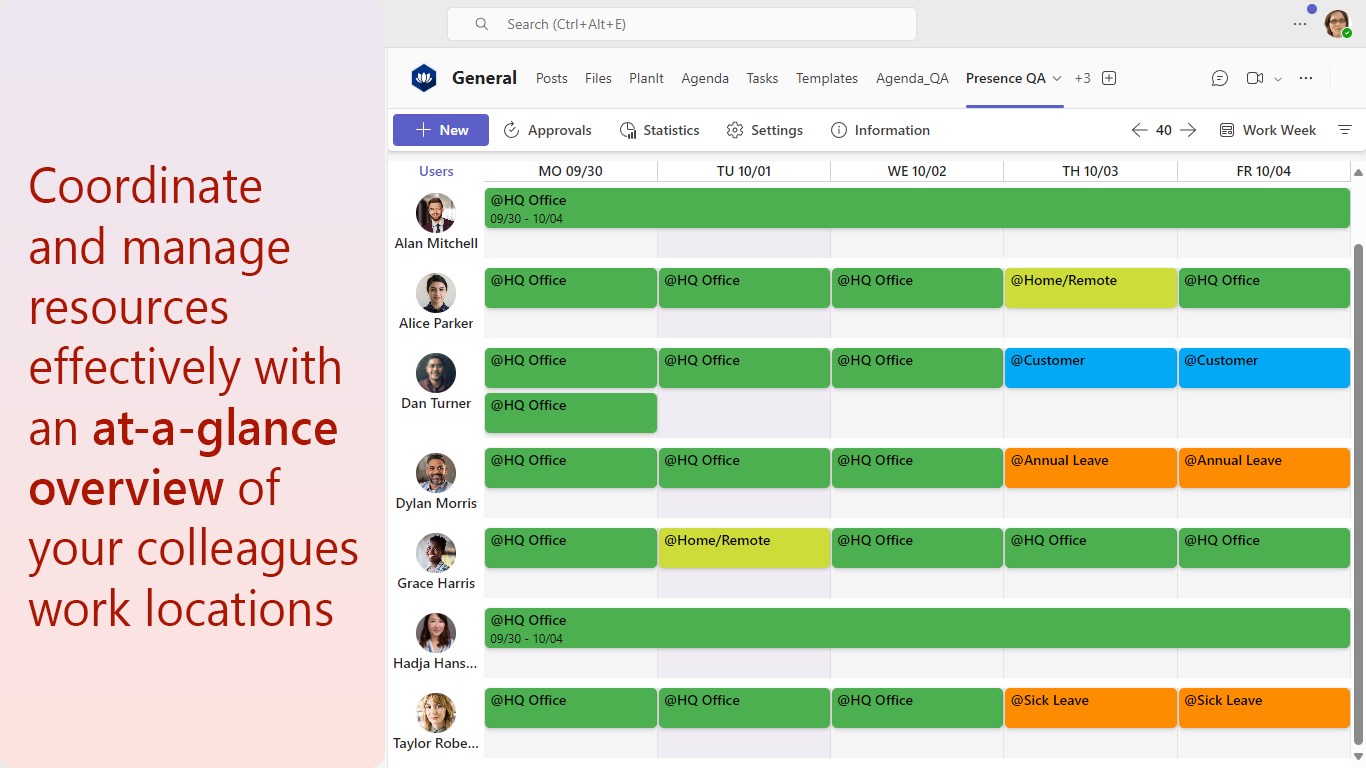Viewport: 1366px width, 768px height.
Task: Show the +3 hidden tabs
Action: pos(1082,78)
